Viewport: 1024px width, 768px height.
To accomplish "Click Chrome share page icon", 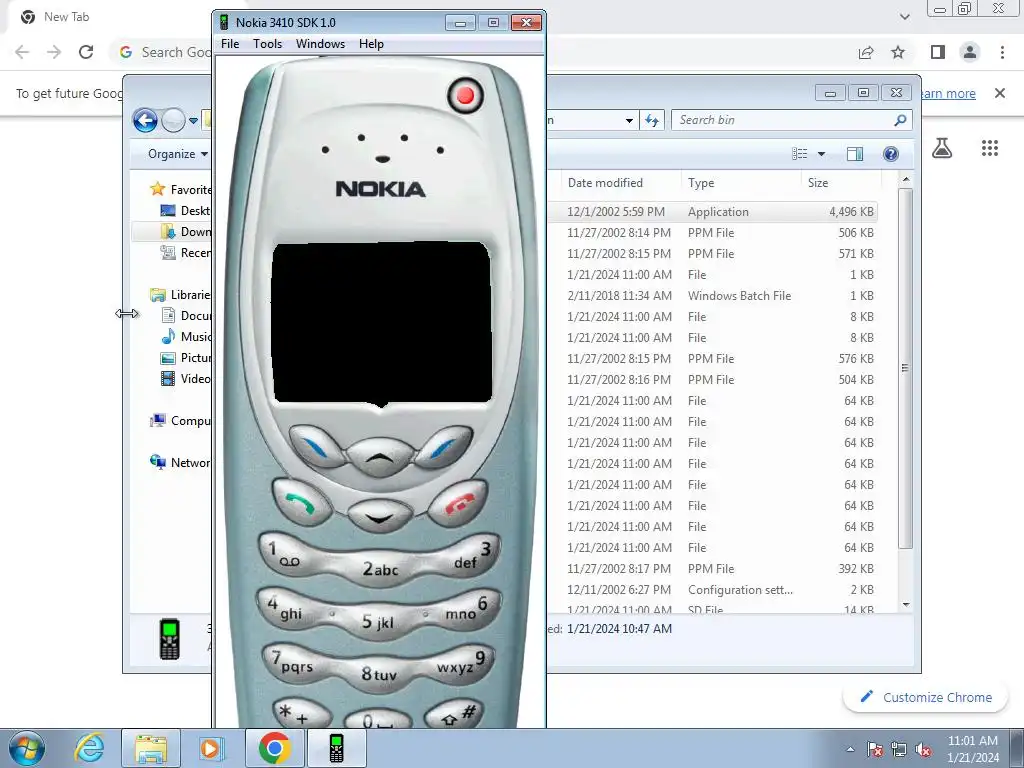I will pos(866,52).
